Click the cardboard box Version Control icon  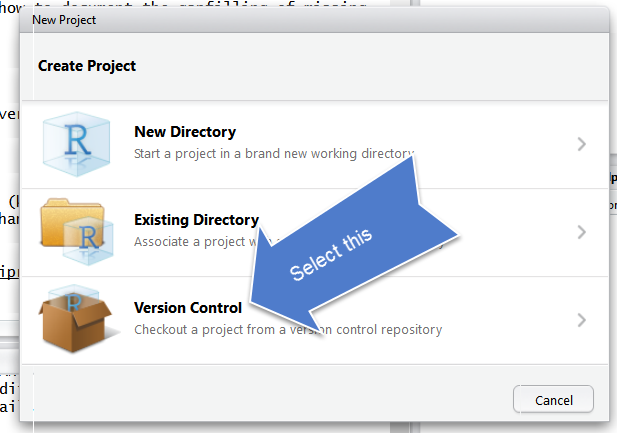coord(76,318)
